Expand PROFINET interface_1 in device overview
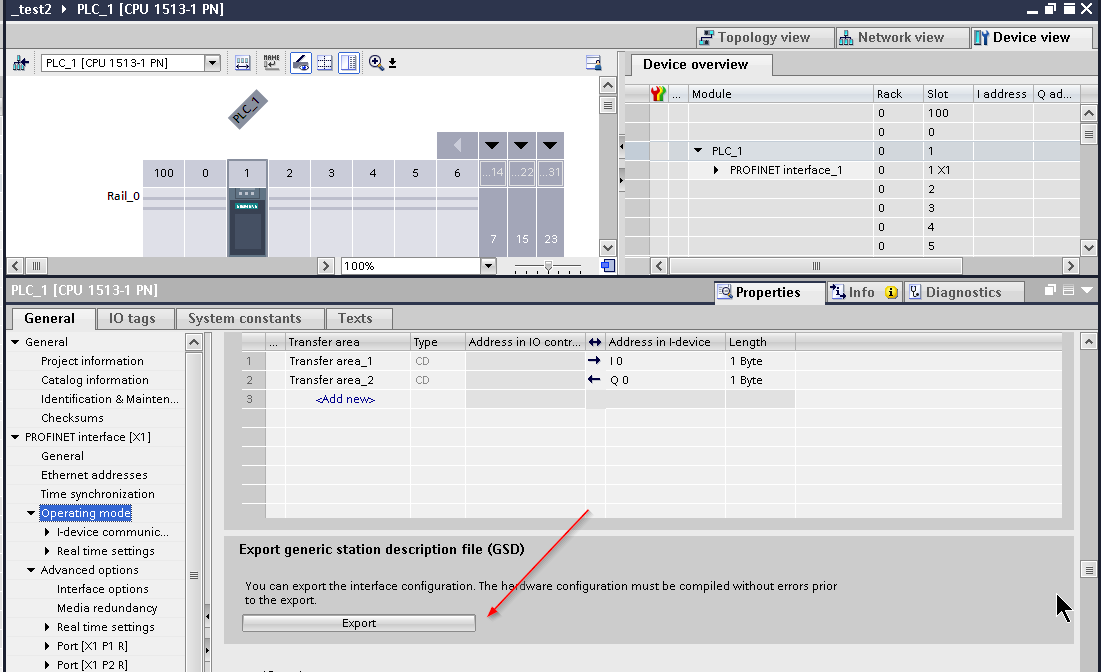The image size is (1101, 672). pos(716,170)
